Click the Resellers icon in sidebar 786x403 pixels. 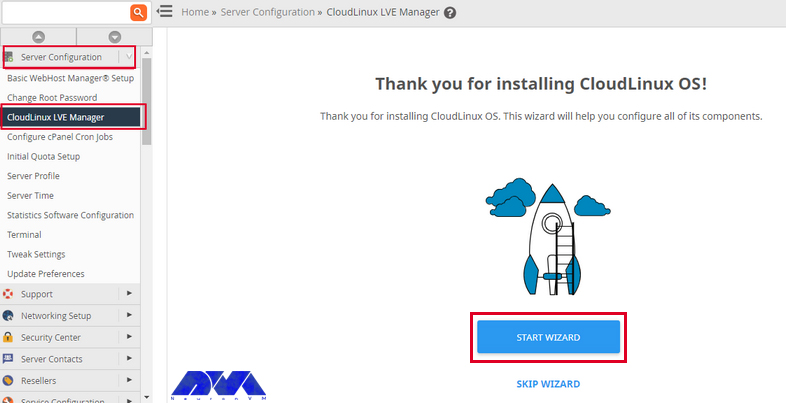pyautogui.click(x=8, y=380)
